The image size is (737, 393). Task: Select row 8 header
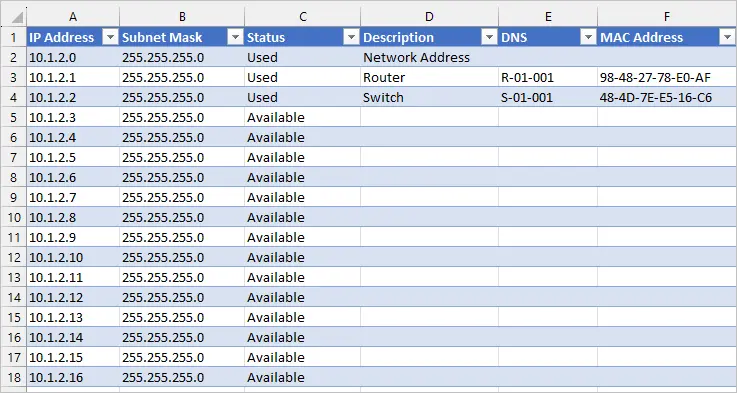pyautogui.click(x=13, y=177)
